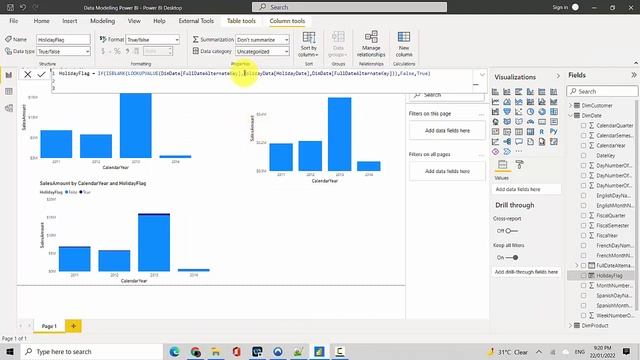Click the more visuals ellipsis
This screenshot has width=640, height=360.
[519, 151]
